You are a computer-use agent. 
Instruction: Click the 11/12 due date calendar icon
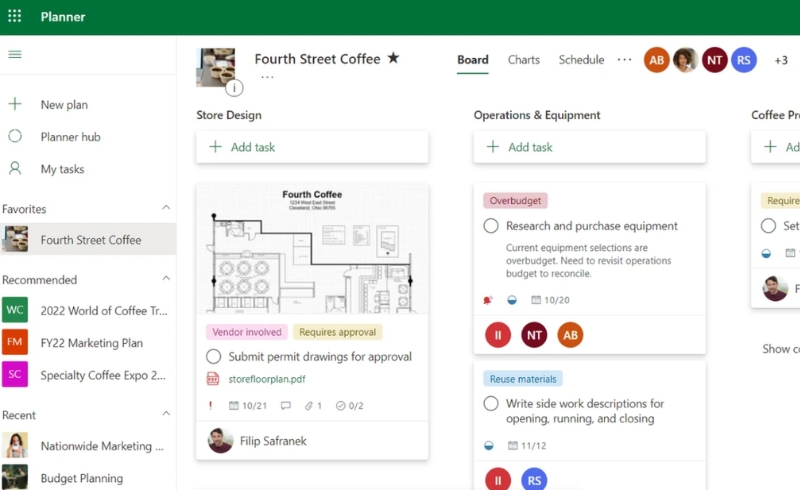coord(513,446)
